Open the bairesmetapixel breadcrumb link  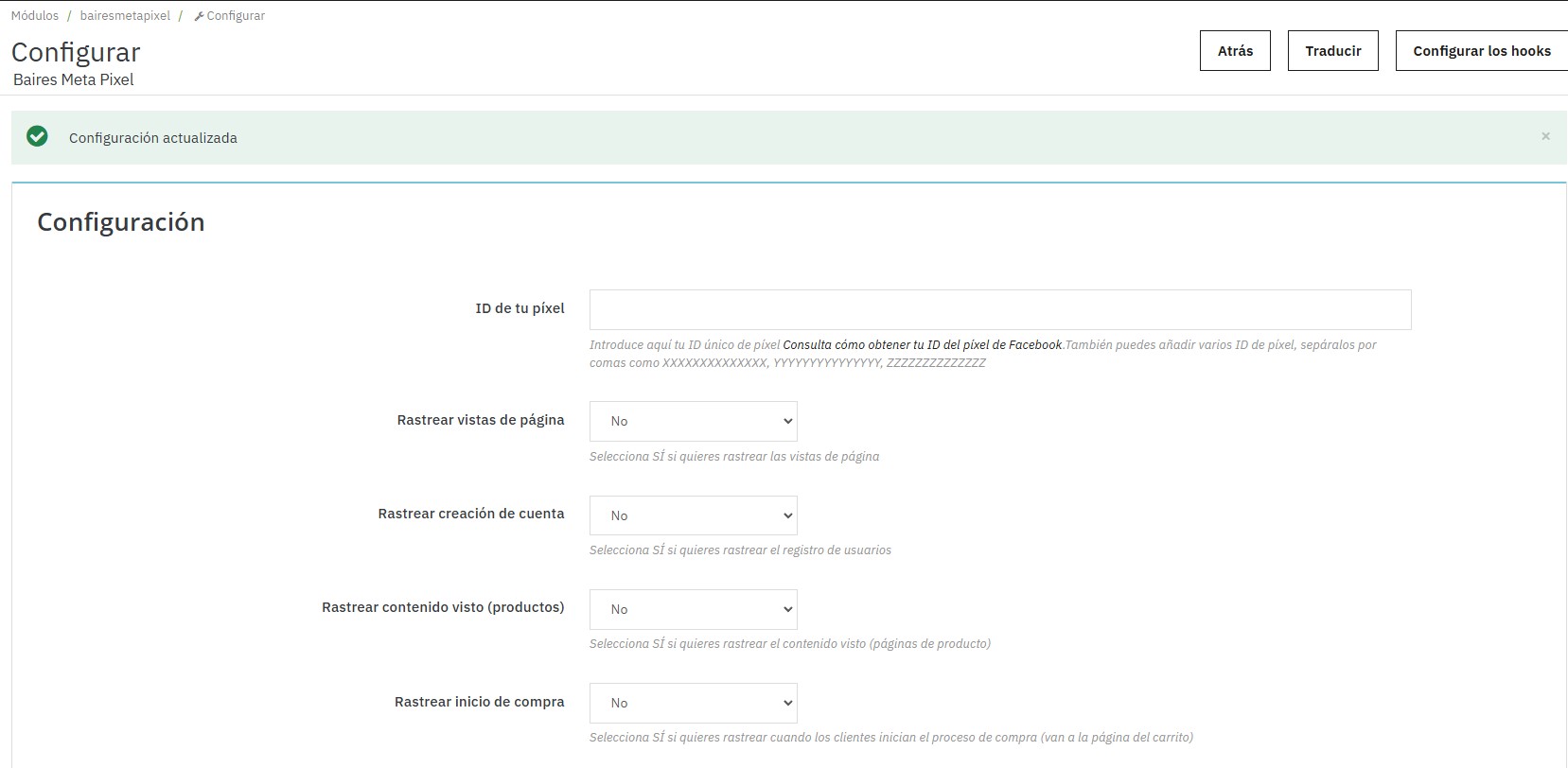click(125, 16)
